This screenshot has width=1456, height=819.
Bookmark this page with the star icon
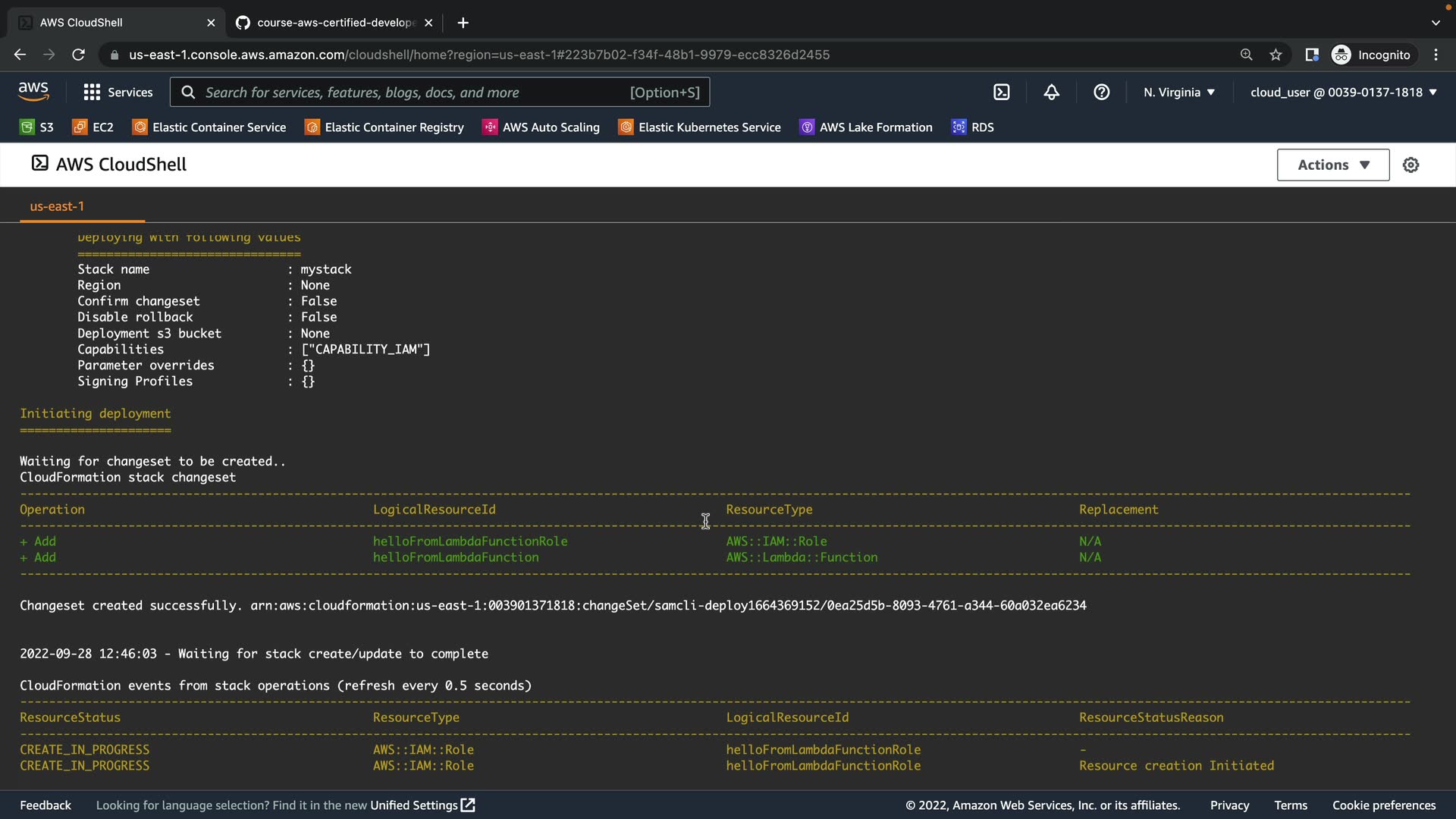1276,55
